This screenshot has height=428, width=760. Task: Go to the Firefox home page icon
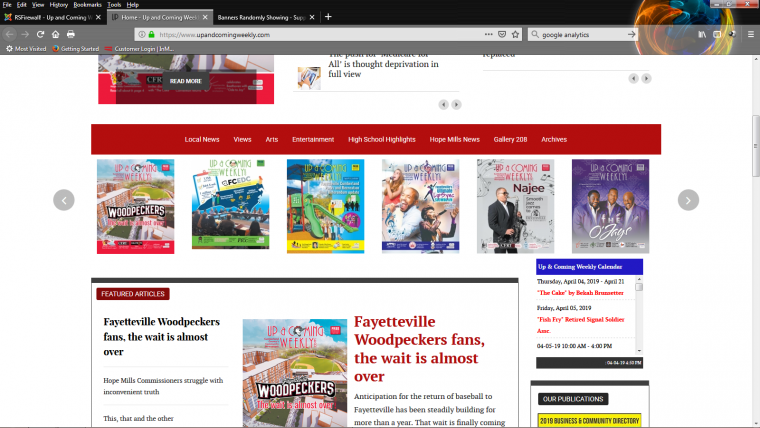55,34
